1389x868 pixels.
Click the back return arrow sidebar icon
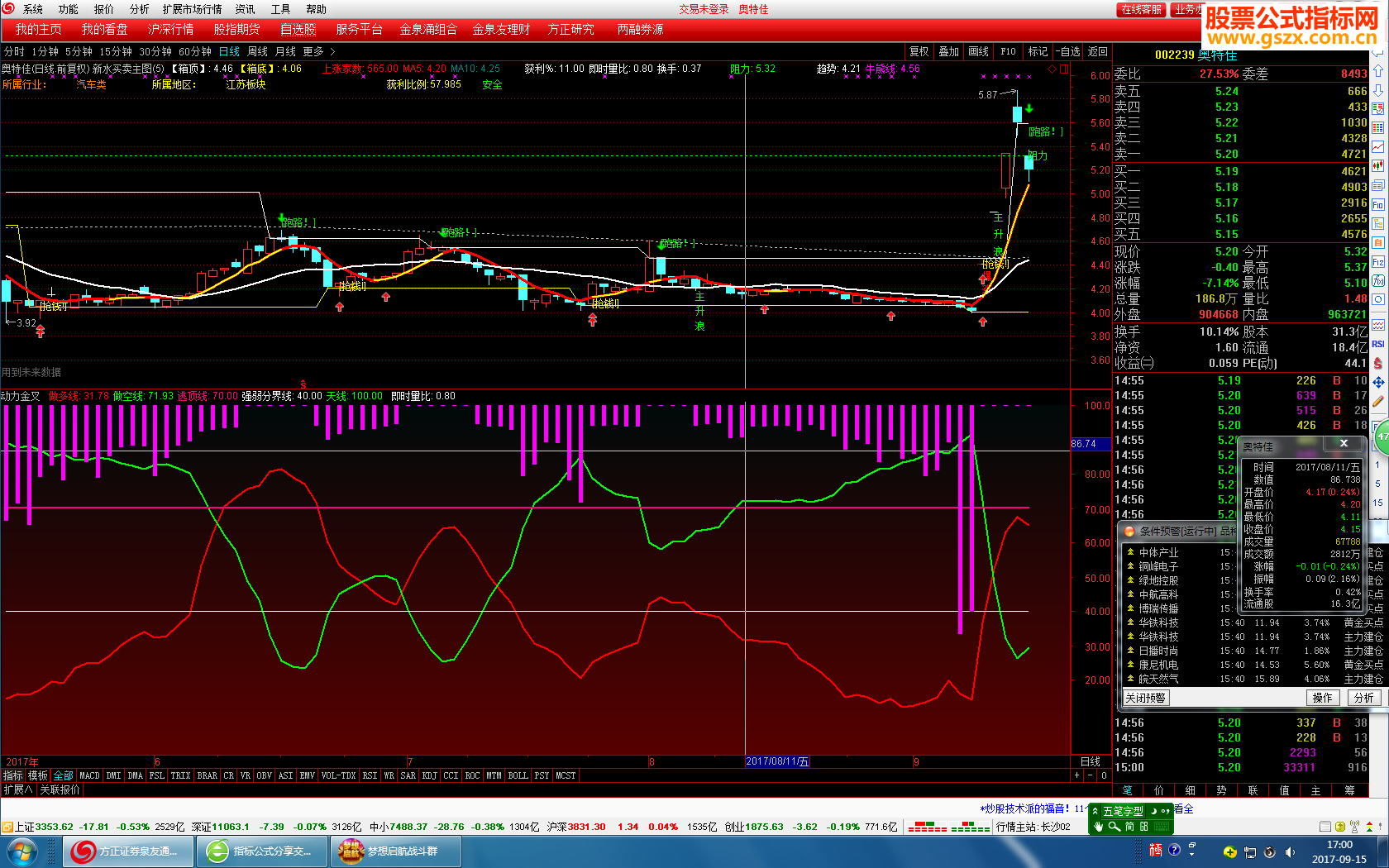(x=1378, y=53)
